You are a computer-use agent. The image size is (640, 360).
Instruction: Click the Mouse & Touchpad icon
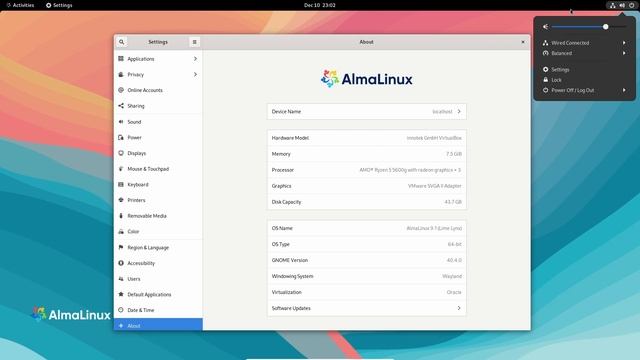121,169
